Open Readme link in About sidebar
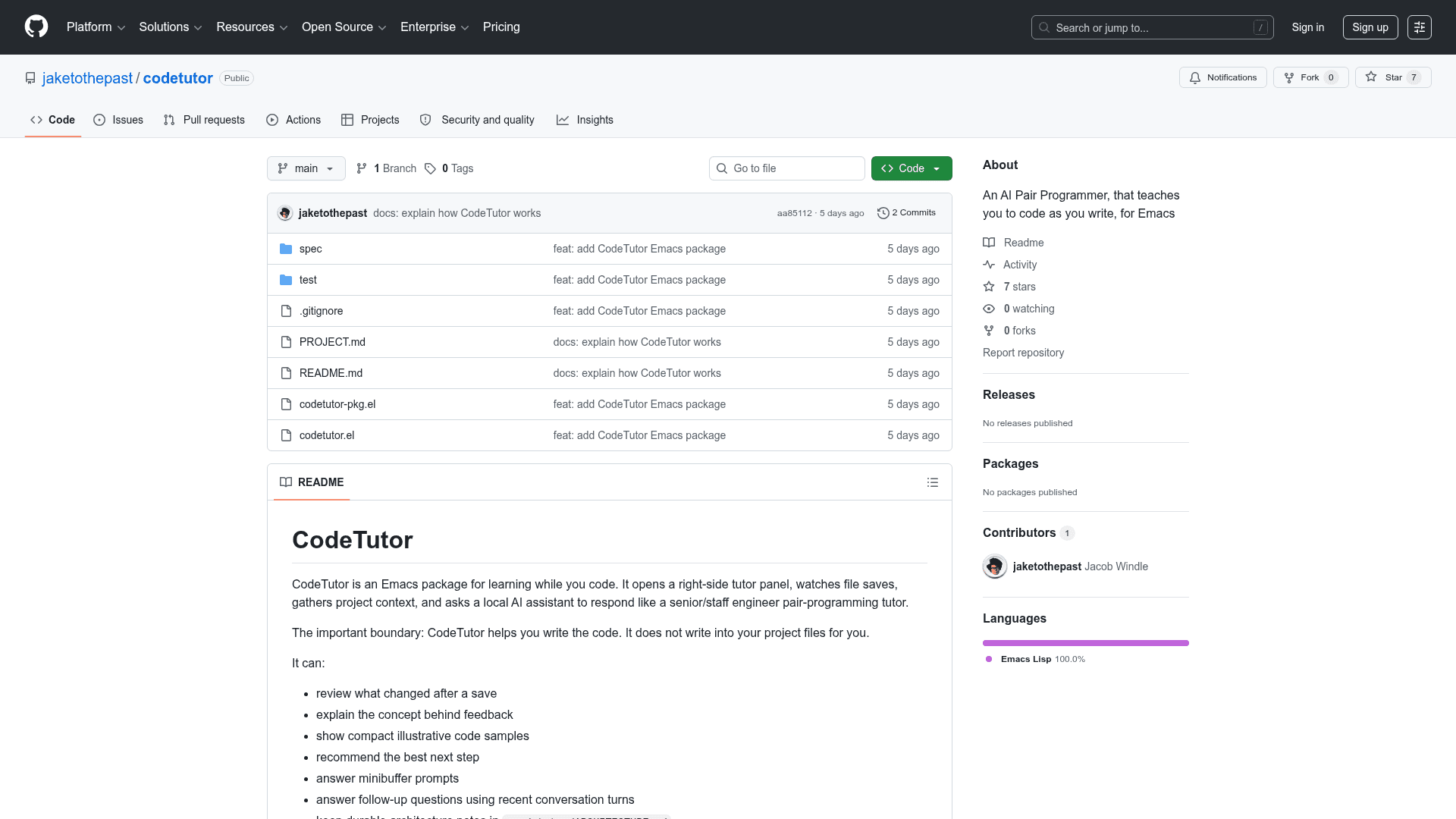This screenshot has height=819, width=1456. click(1013, 243)
